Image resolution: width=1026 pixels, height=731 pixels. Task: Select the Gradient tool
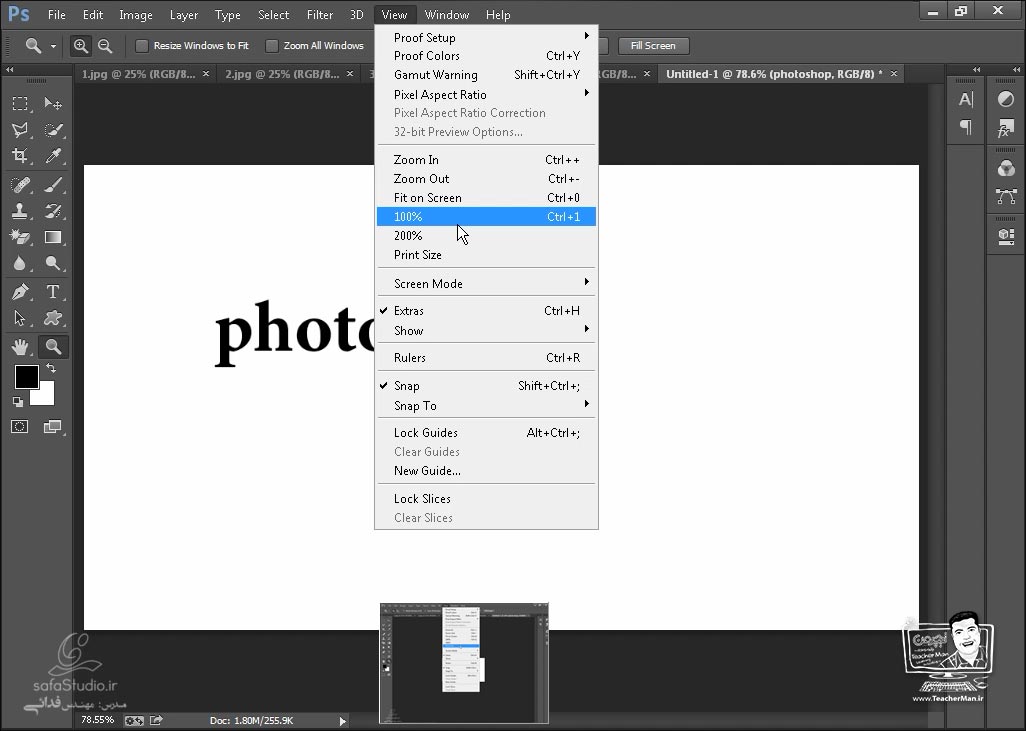pyautogui.click(x=53, y=237)
